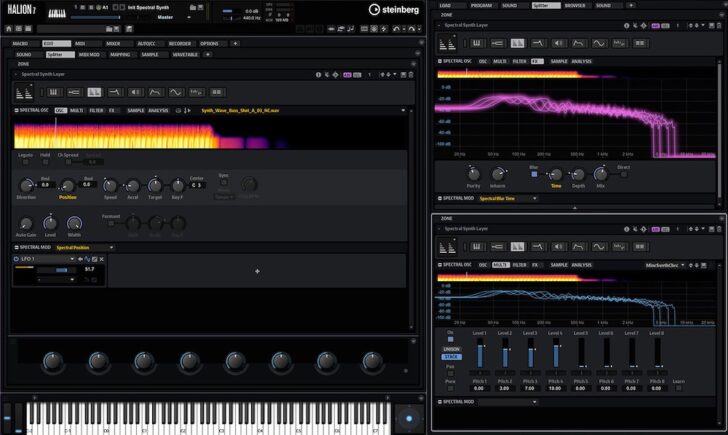The image size is (728, 435).
Task: Click the Level 1 fader
Action: tap(479, 352)
